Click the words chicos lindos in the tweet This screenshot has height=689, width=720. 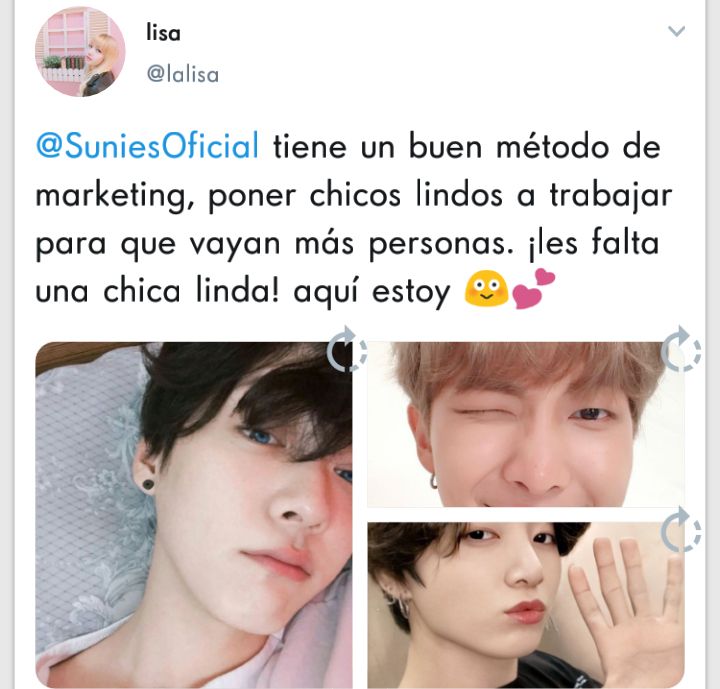[406, 195]
